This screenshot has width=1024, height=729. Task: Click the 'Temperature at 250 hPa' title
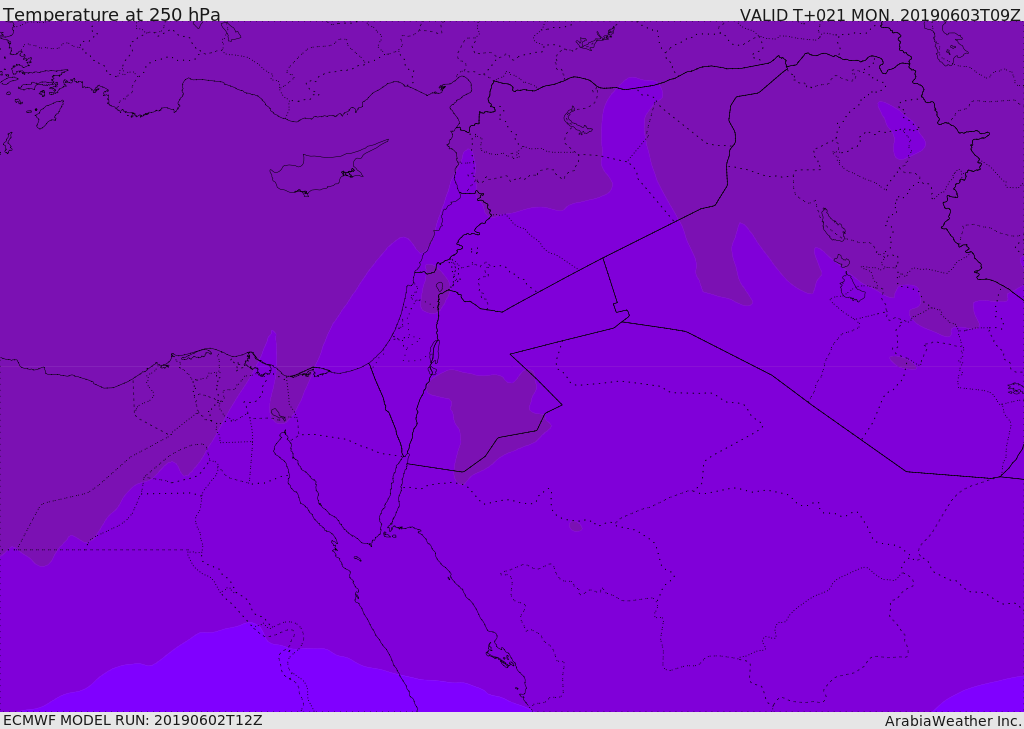point(112,14)
